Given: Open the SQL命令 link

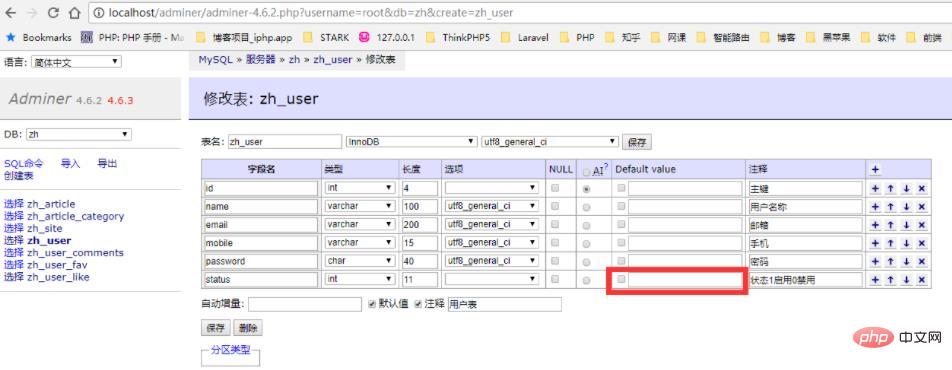Looking at the screenshot, I should coord(24,163).
